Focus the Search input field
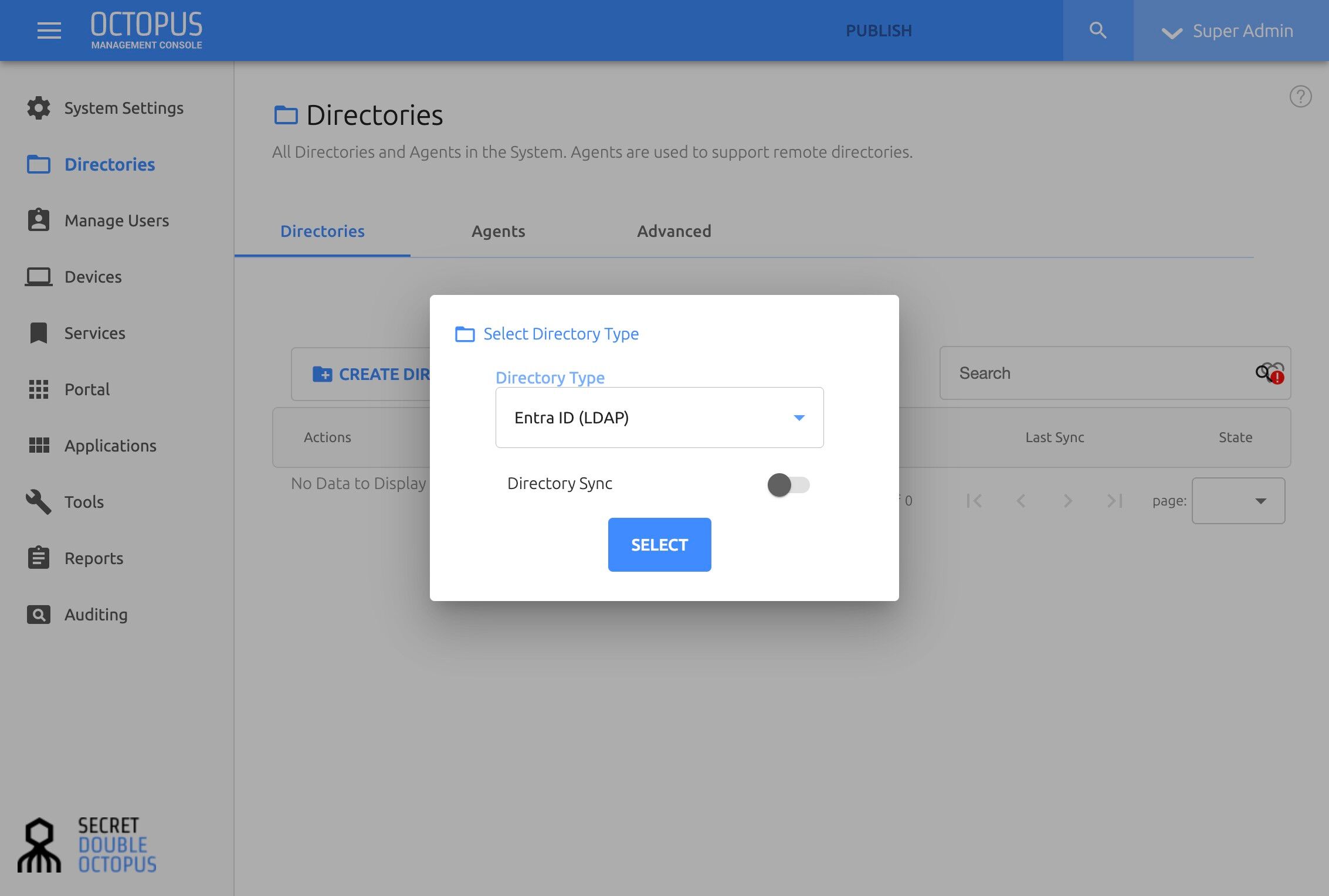 [1114, 373]
